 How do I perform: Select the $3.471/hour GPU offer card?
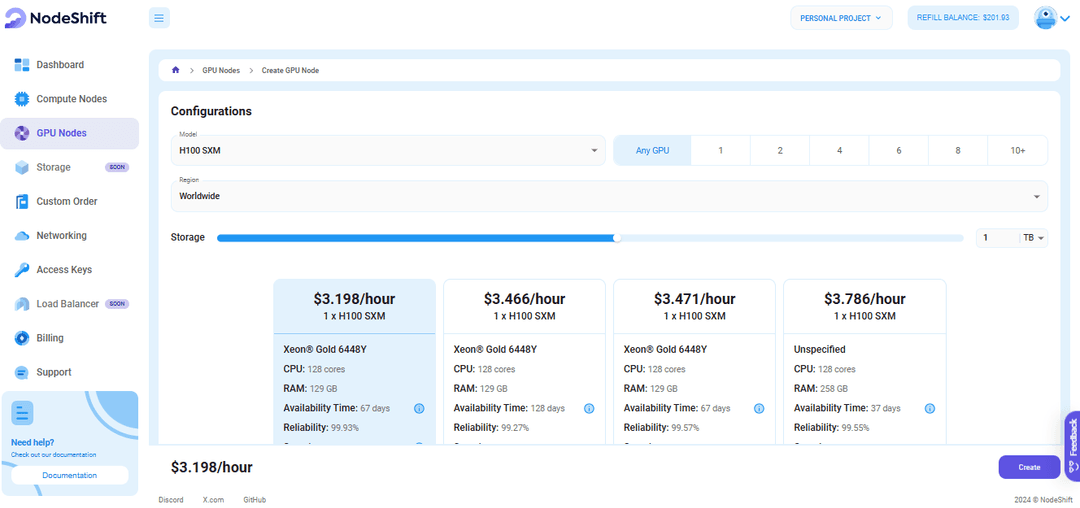[694, 361]
